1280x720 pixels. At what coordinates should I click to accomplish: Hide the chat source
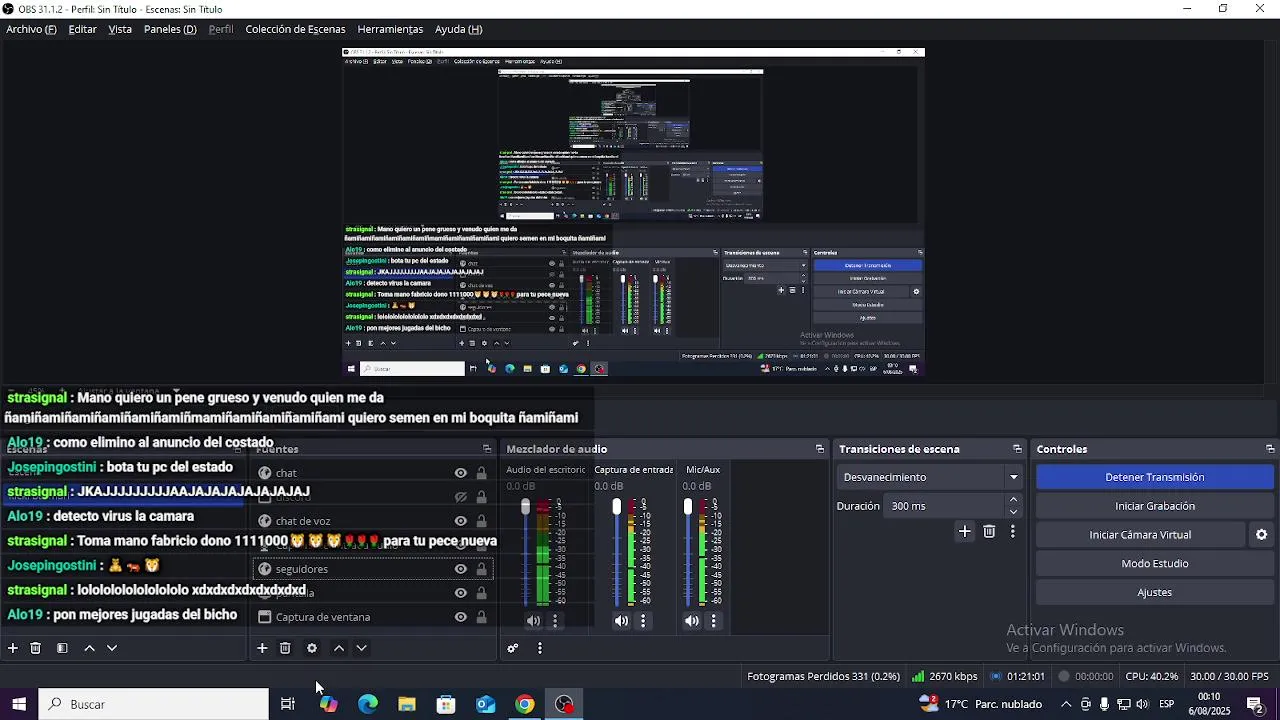pos(461,473)
